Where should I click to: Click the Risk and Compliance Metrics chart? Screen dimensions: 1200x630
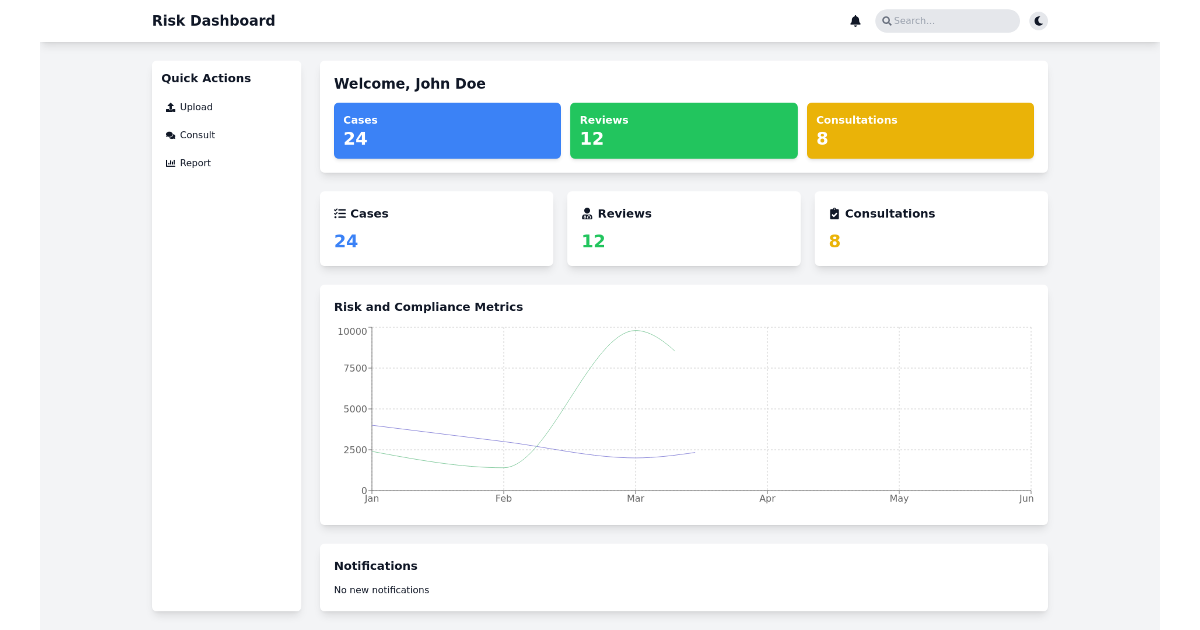[x=683, y=410]
